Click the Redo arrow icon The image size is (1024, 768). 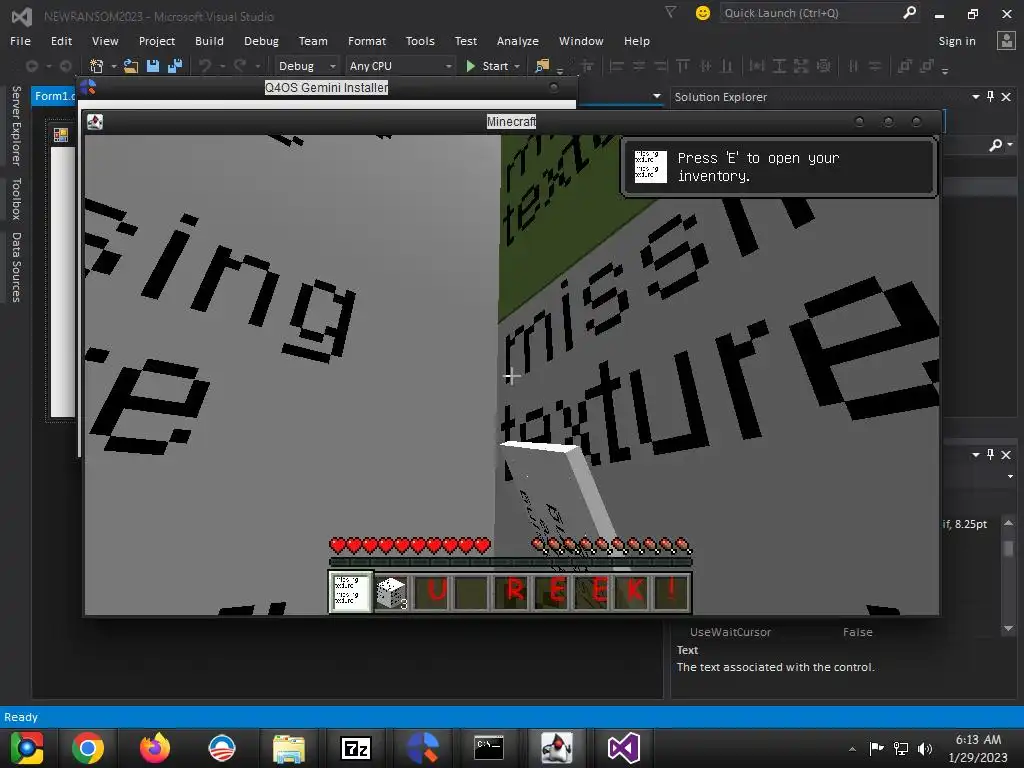pyautogui.click(x=240, y=66)
